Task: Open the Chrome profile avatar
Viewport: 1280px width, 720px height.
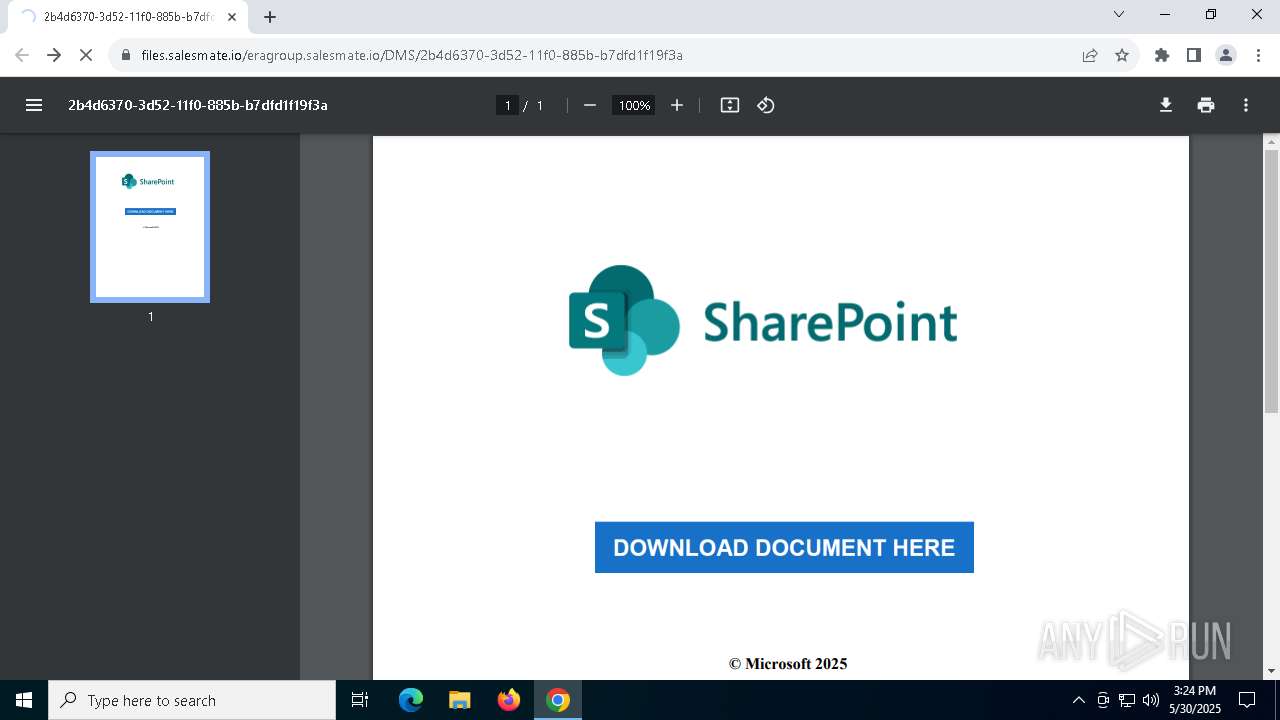Action: coord(1226,55)
